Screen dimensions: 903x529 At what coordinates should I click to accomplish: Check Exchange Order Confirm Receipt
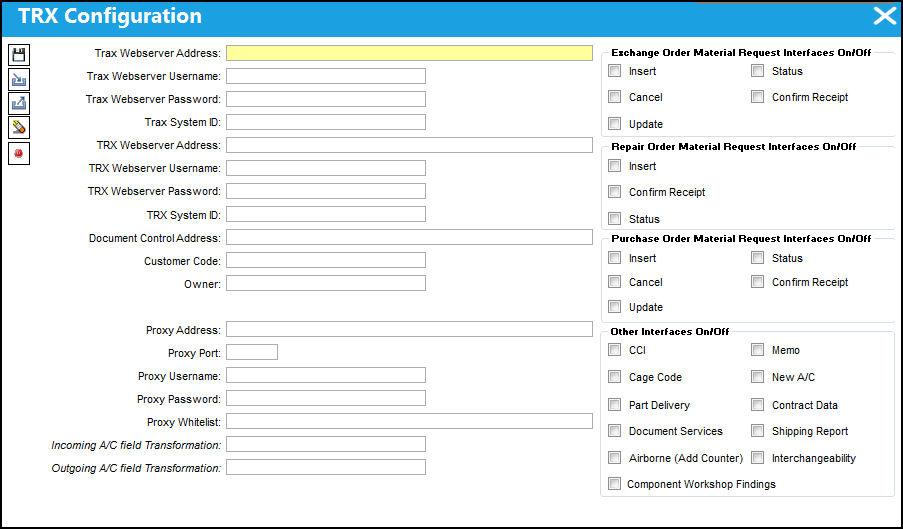point(758,97)
